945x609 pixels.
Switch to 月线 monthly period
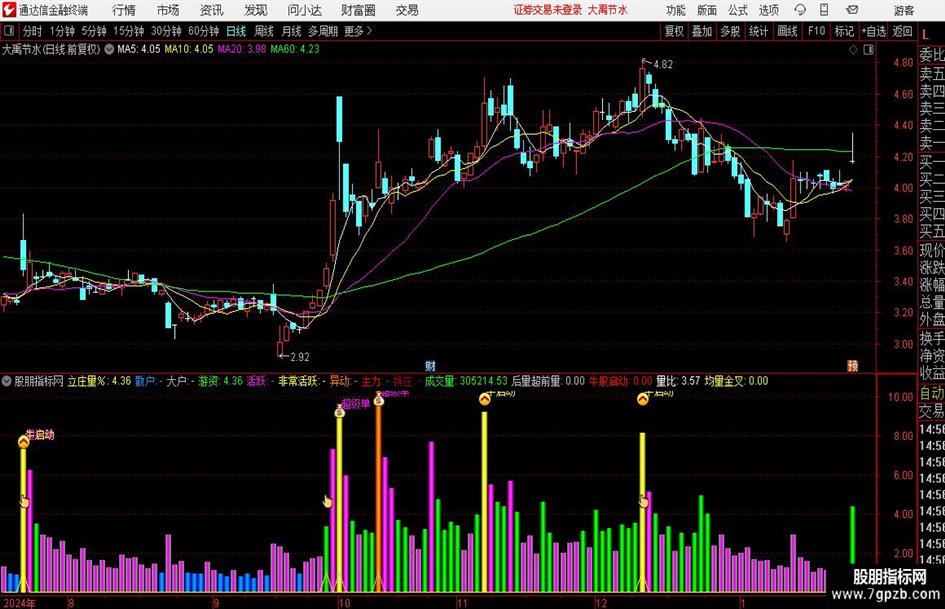[292, 31]
